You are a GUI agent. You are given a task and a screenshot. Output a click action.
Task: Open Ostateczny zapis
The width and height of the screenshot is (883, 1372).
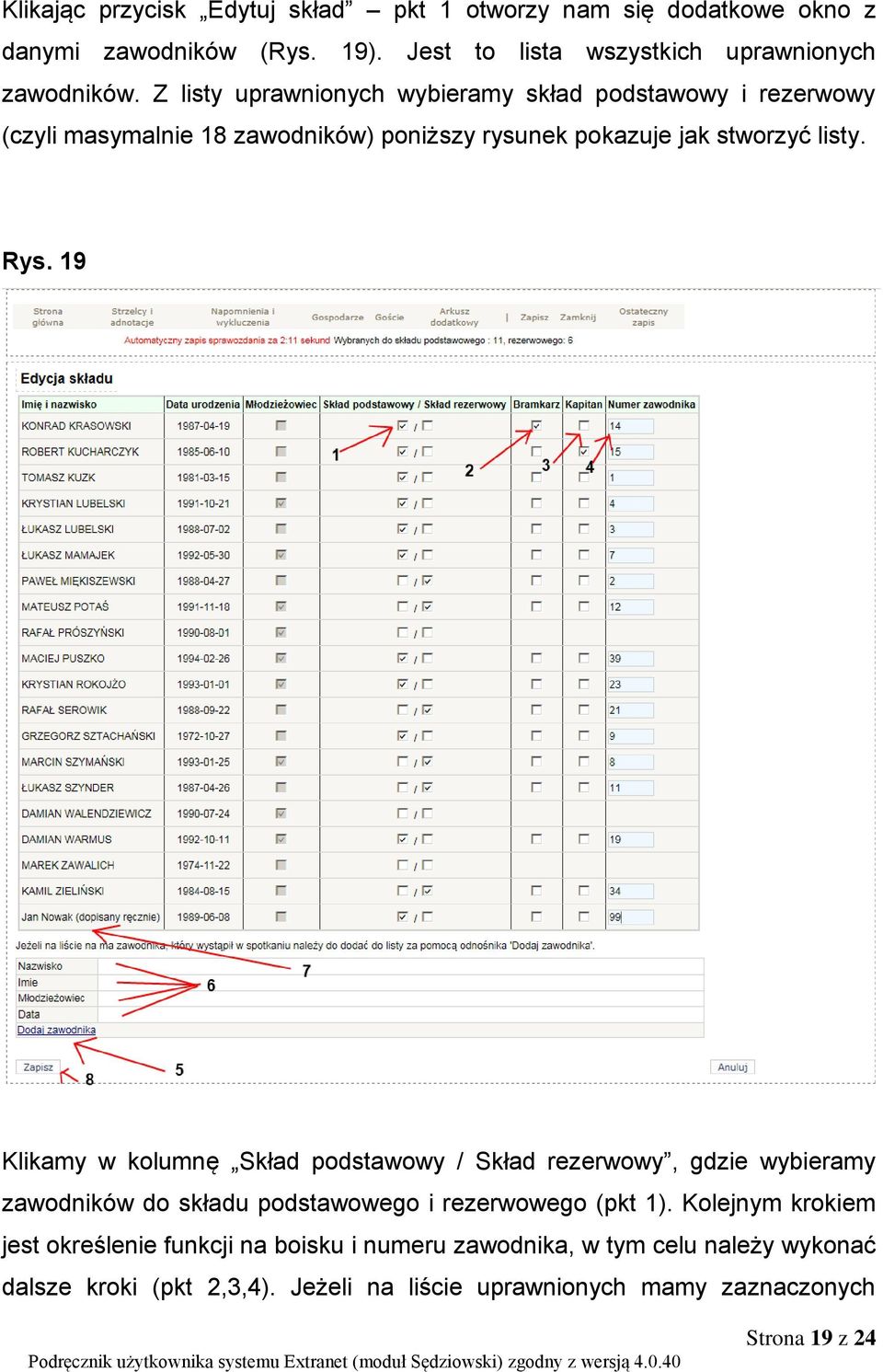[643, 317]
